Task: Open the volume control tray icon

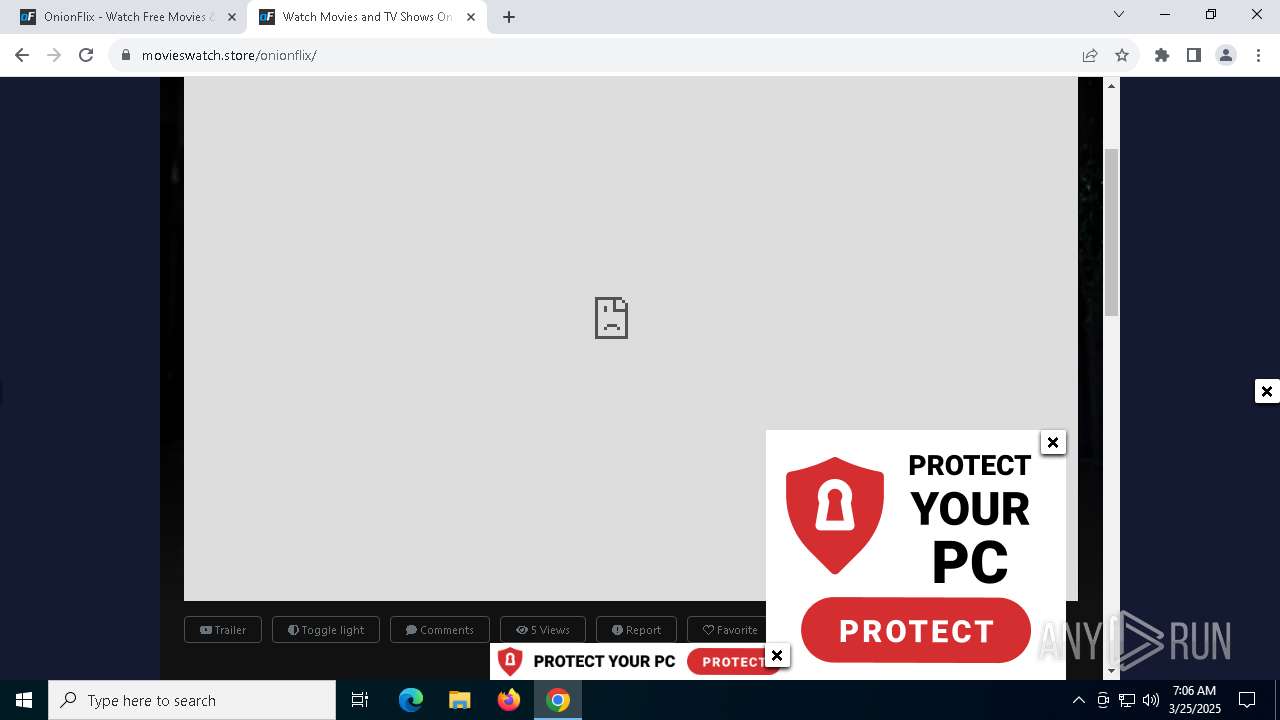Action: pyautogui.click(x=1151, y=700)
